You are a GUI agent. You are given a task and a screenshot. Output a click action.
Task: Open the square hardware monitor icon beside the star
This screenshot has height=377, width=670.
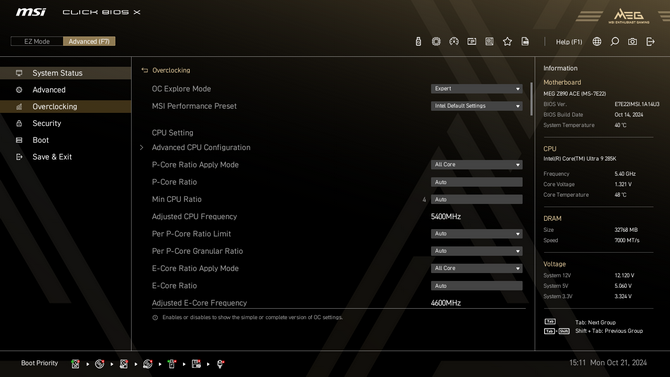pos(489,41)
